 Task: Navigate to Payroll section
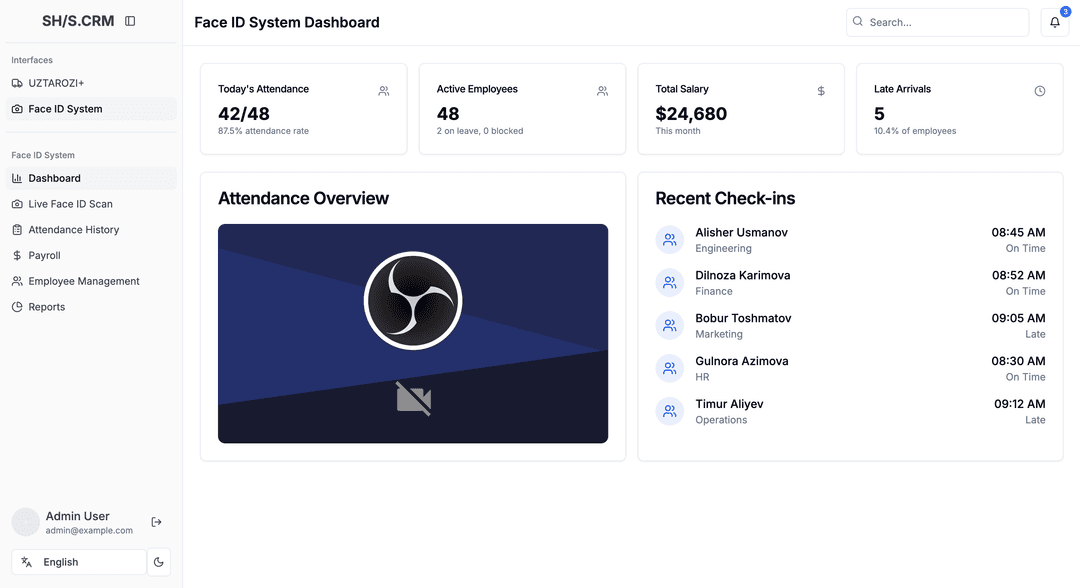click(44, 256)
